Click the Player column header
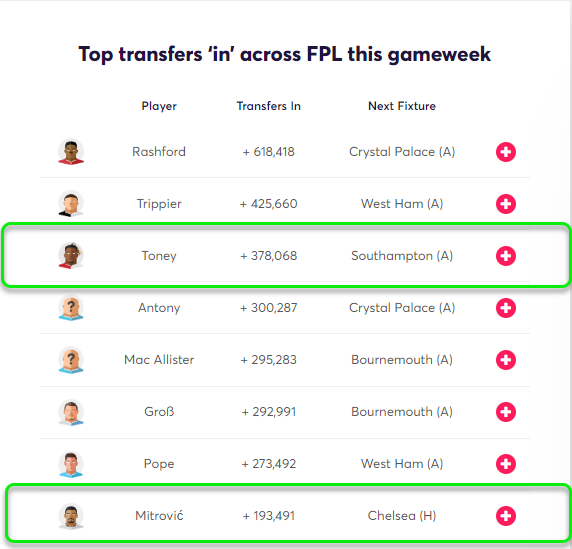The image size is (572, 549). tap(159, 106)
